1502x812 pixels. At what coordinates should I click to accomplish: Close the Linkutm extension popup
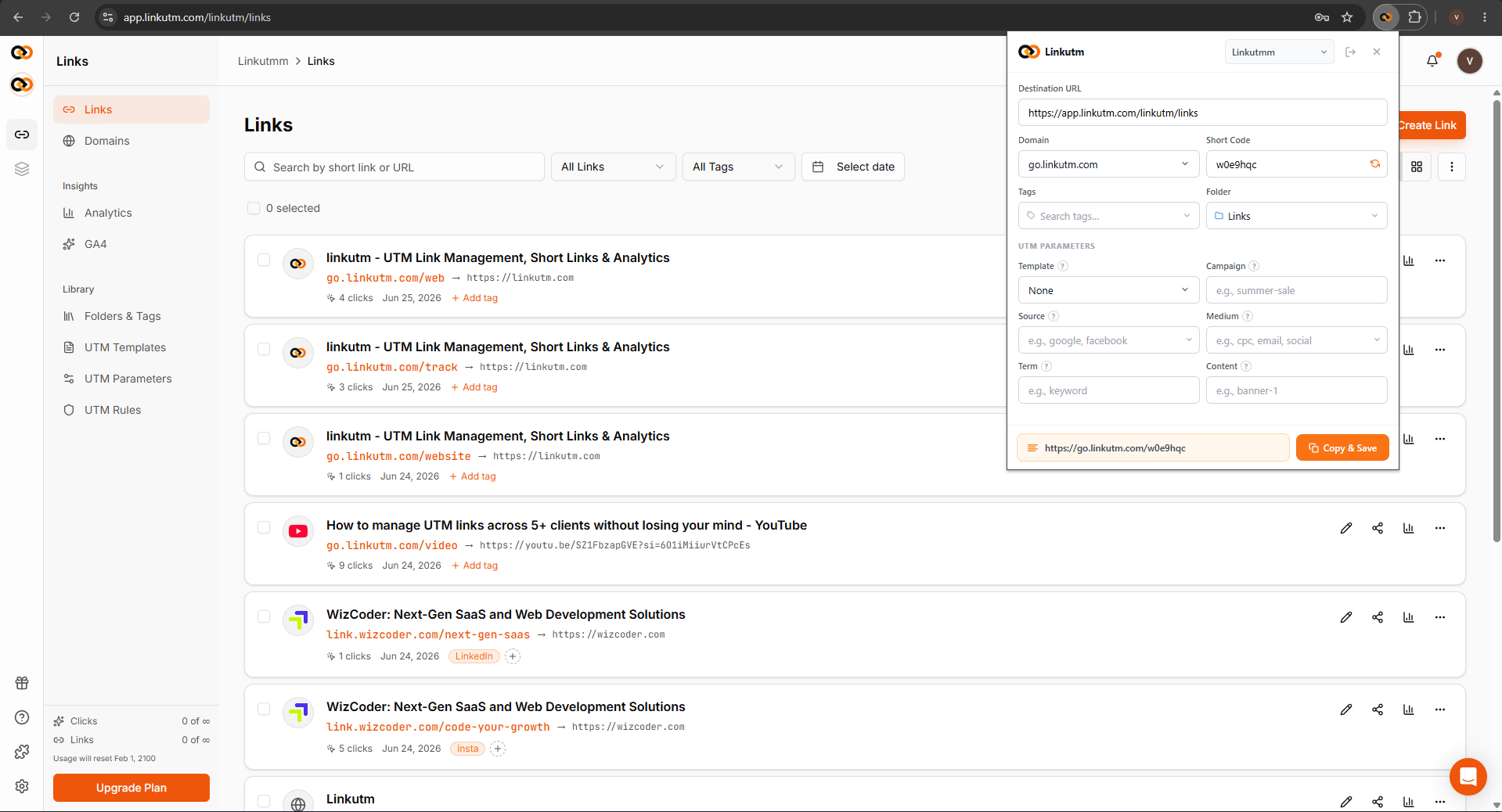pyautogui.click(x=1377, y=52)
